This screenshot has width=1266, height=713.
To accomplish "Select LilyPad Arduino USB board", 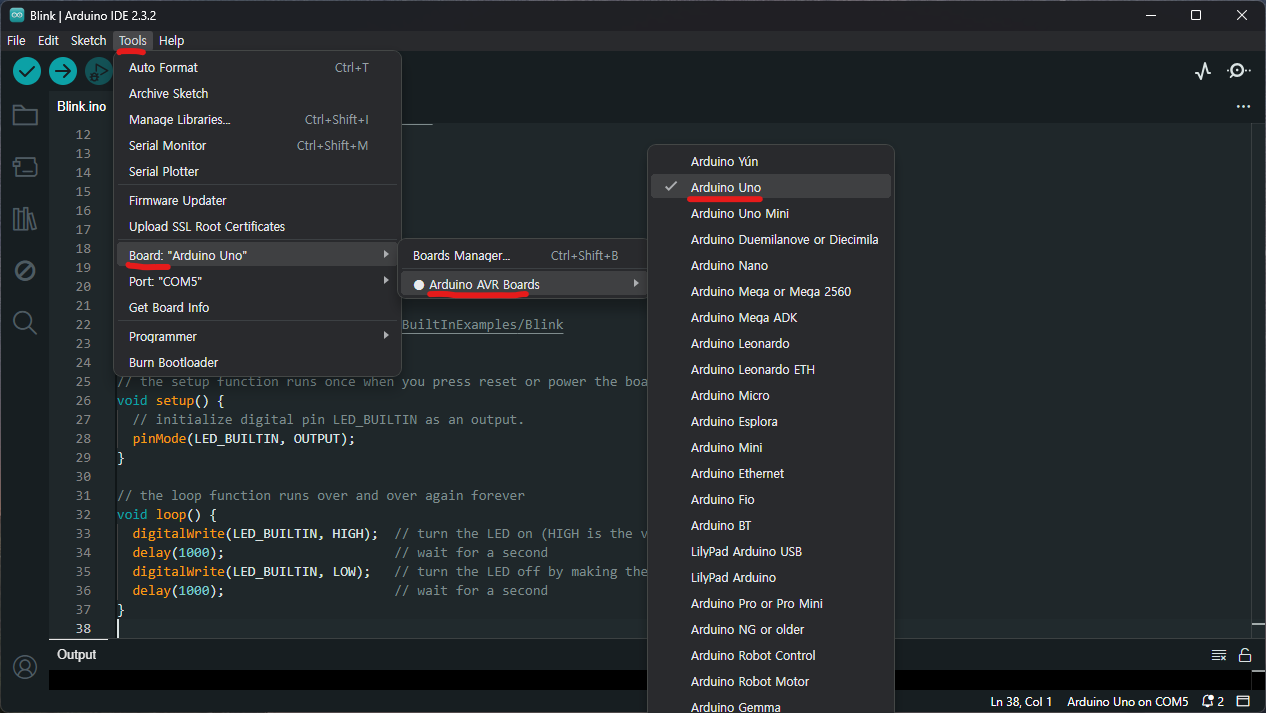I will [771, 551].
